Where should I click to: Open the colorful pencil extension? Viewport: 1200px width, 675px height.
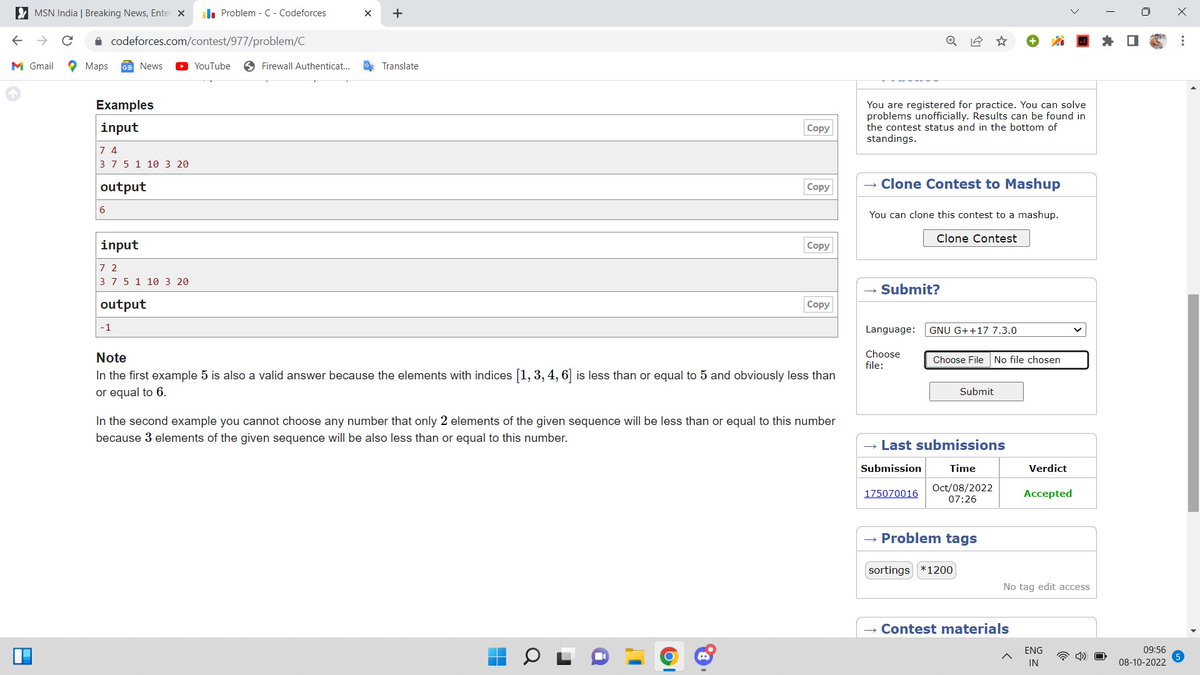(x=1058, y=41)
